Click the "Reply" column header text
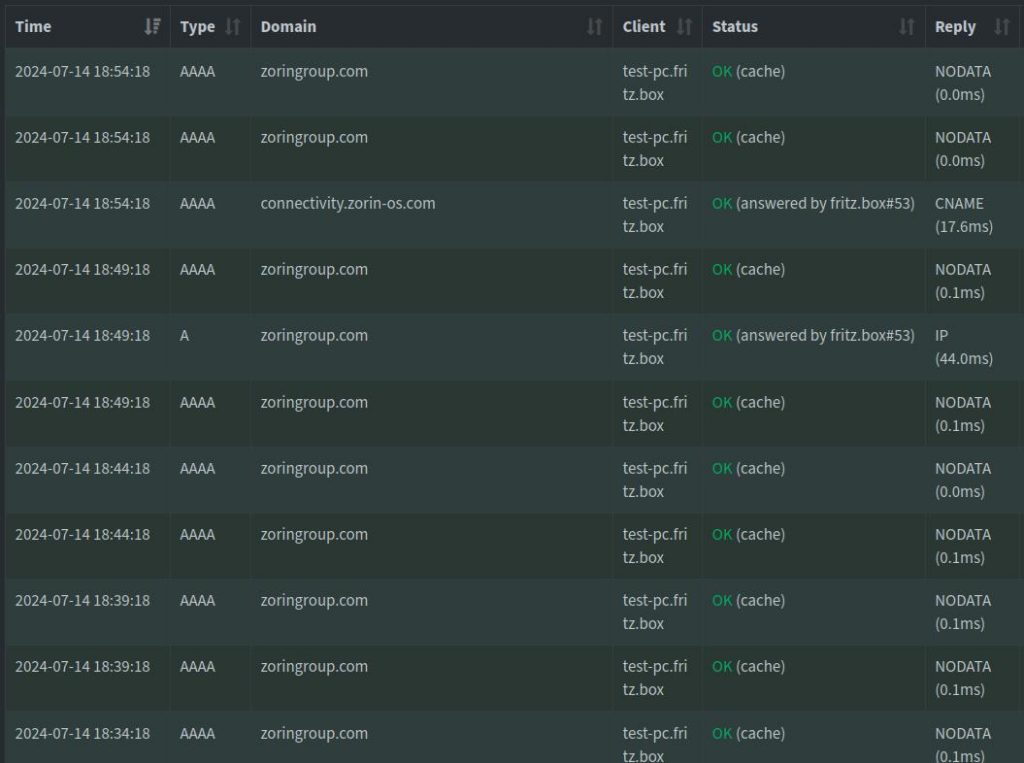Viewport: 1024px width, 763px height. point(955,27)
